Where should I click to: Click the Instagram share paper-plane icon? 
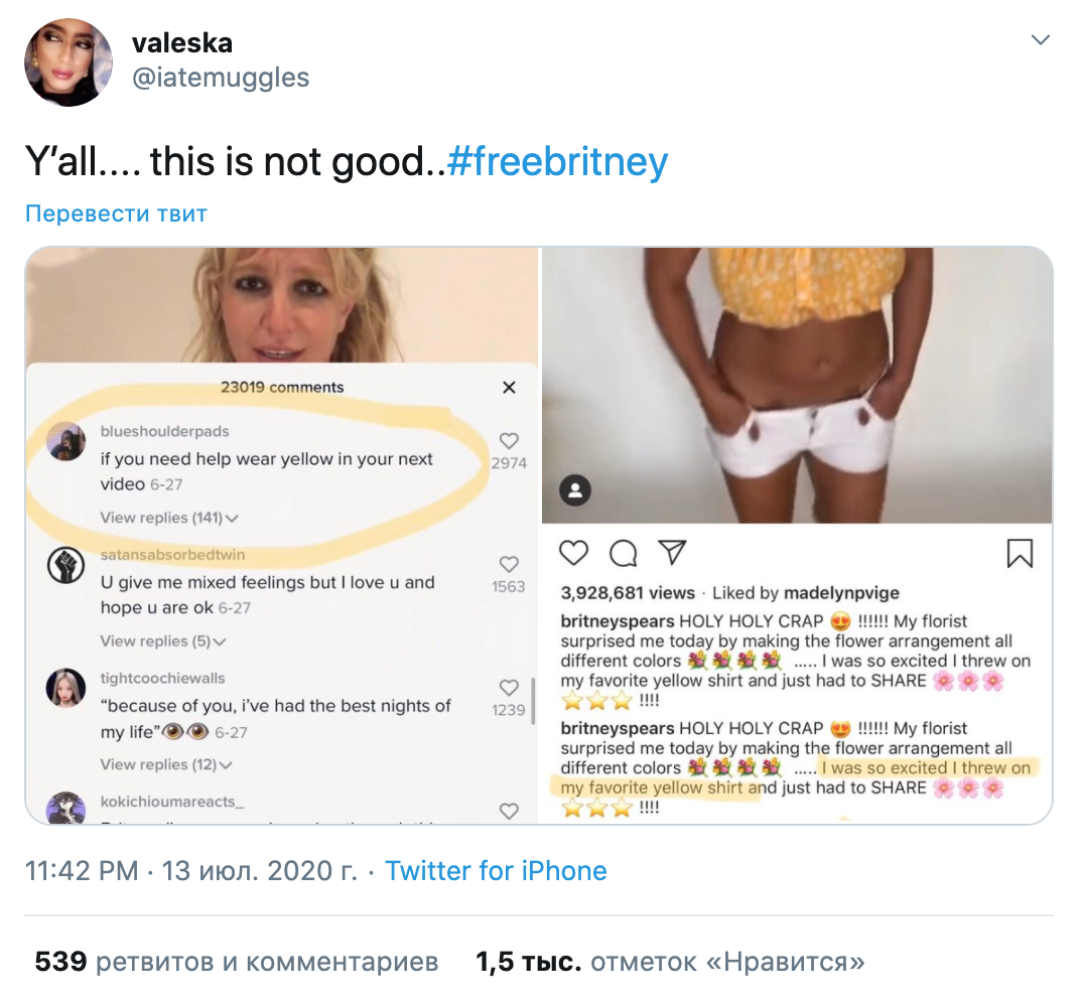[673, 552]
